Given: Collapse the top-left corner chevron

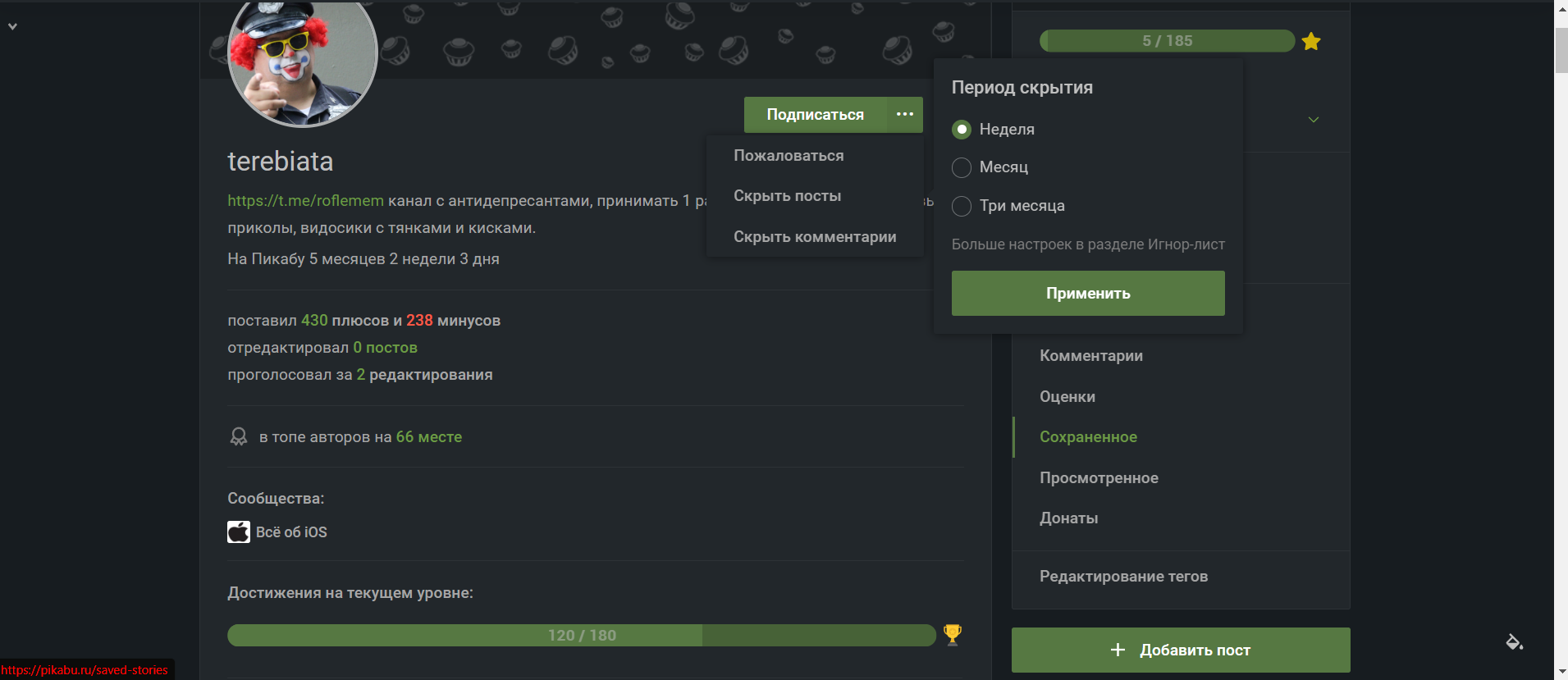Looking at the screenshot, I should click(12, 26).
